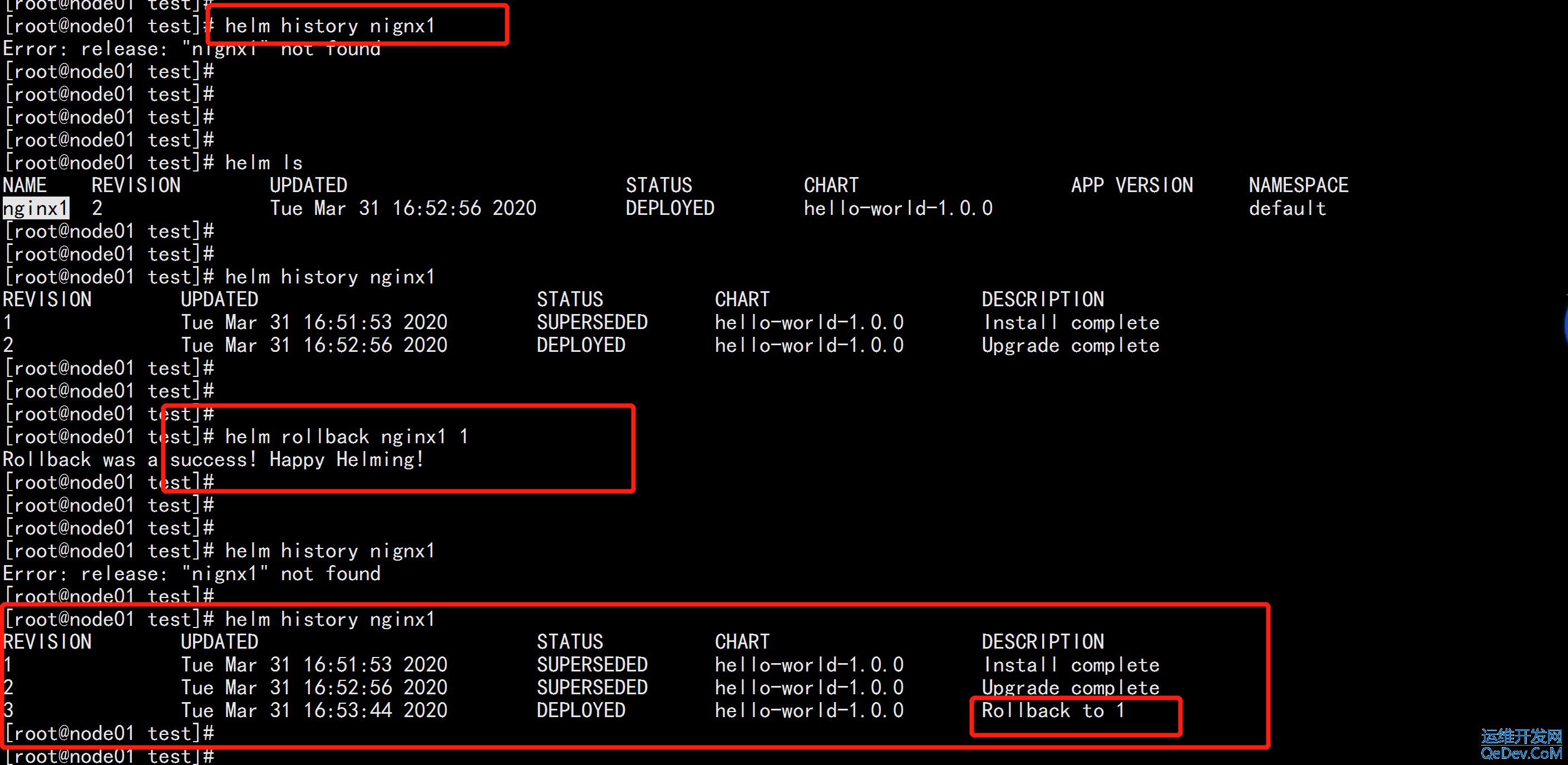Screen dimensions: 1568x765
Task: Click revision number '3' in history table
Action: pos(8,710)
